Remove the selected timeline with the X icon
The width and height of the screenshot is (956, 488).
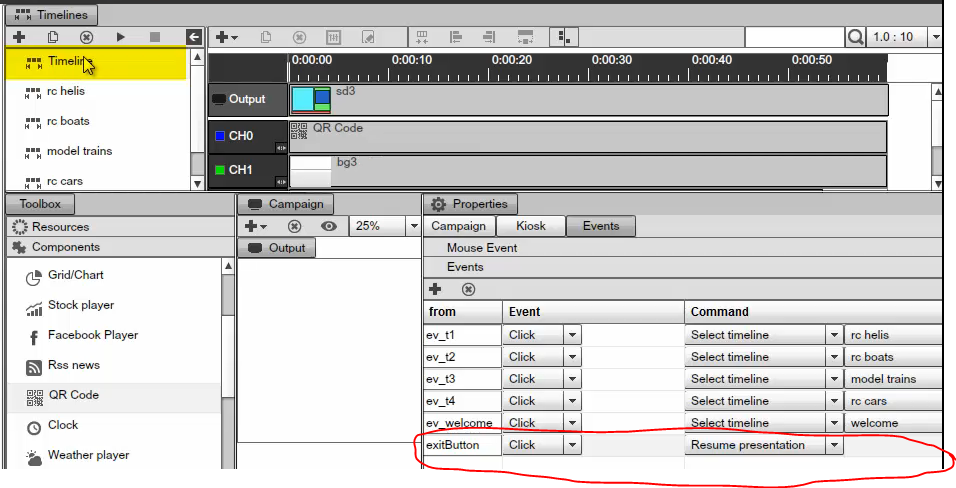[x=86, y=37]
